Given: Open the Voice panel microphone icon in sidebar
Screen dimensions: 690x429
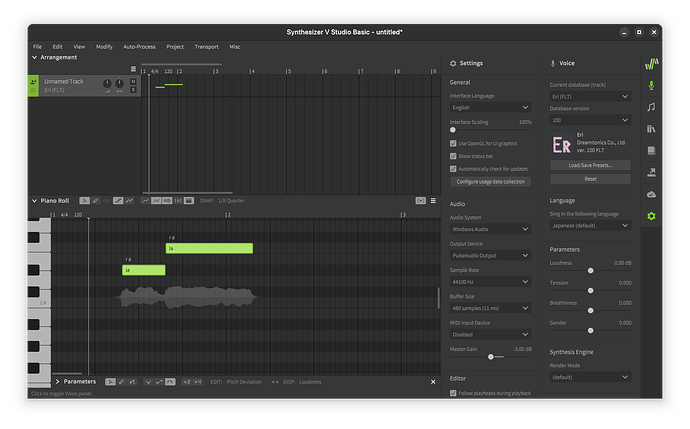Looking at the screenshot, I should 651,85.
